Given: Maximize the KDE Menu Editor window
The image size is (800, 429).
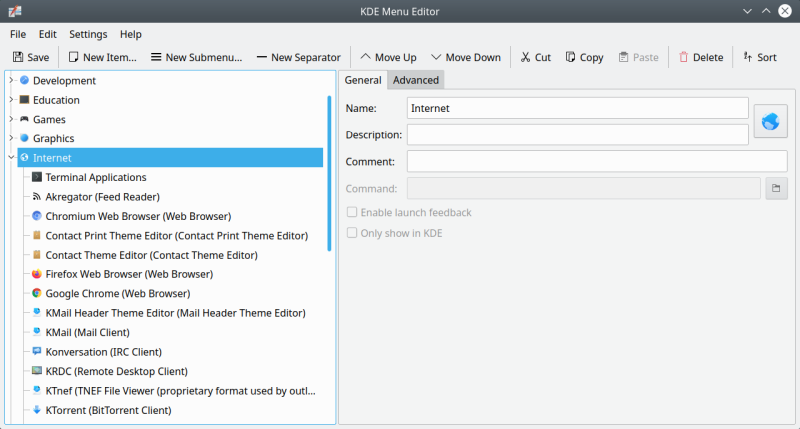Looking at the screenshot, I should coord(766,11).
